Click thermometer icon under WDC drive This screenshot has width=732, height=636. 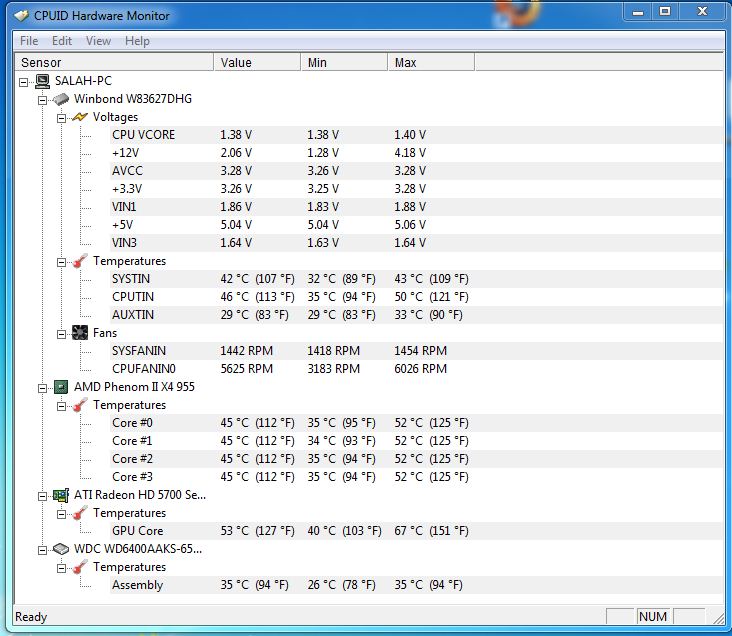coord(80,567)
